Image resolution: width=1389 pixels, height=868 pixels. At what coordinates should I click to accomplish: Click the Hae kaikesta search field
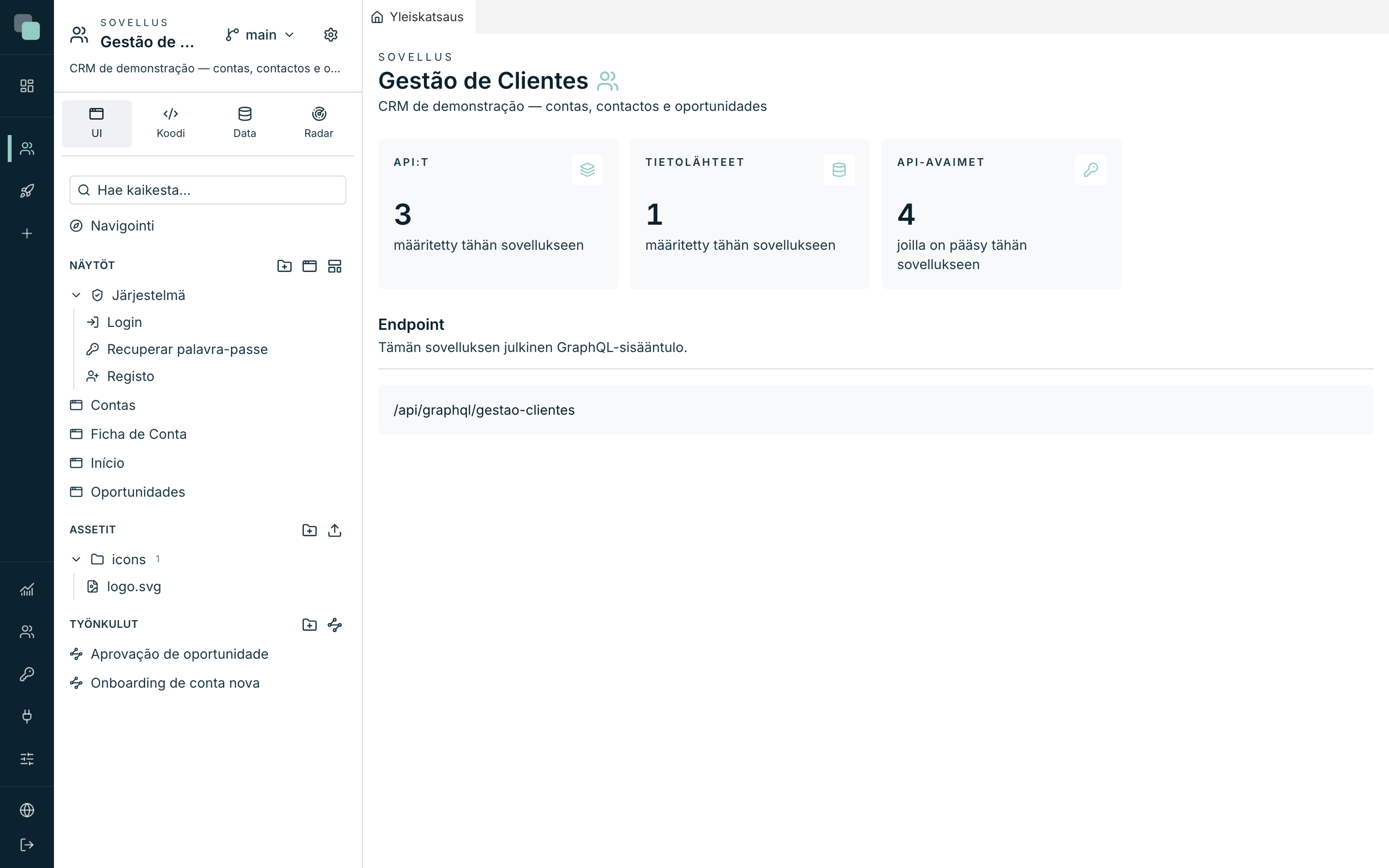point(208,190)
